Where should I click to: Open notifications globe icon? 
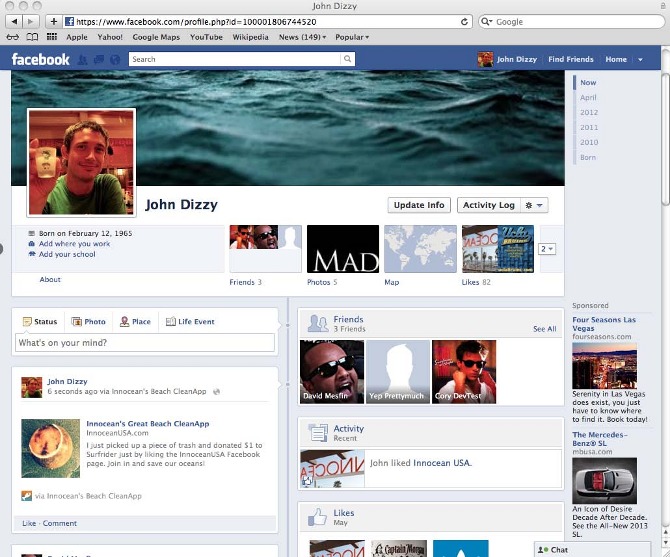tap(115, 60)
